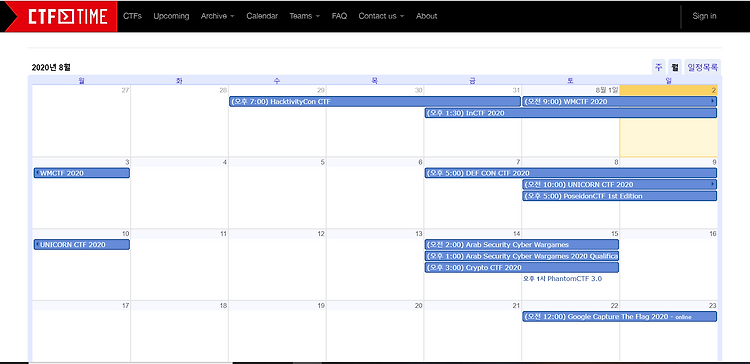This screenshot has width=750, height=364.
Task: Click the day number 23
Action: [712, 306]
